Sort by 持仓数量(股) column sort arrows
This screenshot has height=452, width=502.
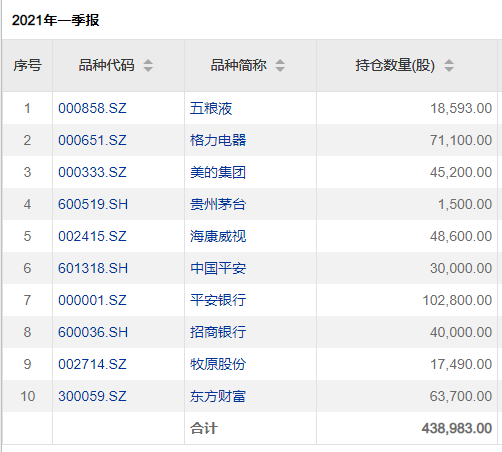(x=449, y=65)
